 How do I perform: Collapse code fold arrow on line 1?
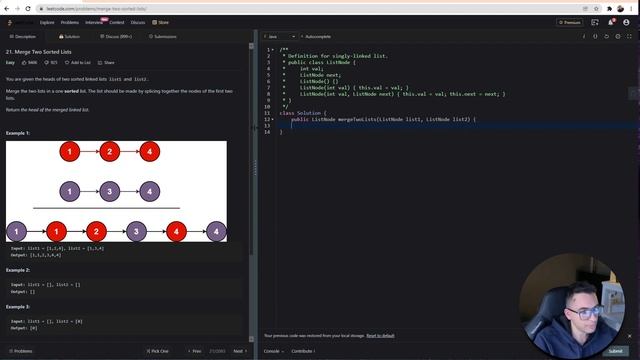click(x=273, y=50)
